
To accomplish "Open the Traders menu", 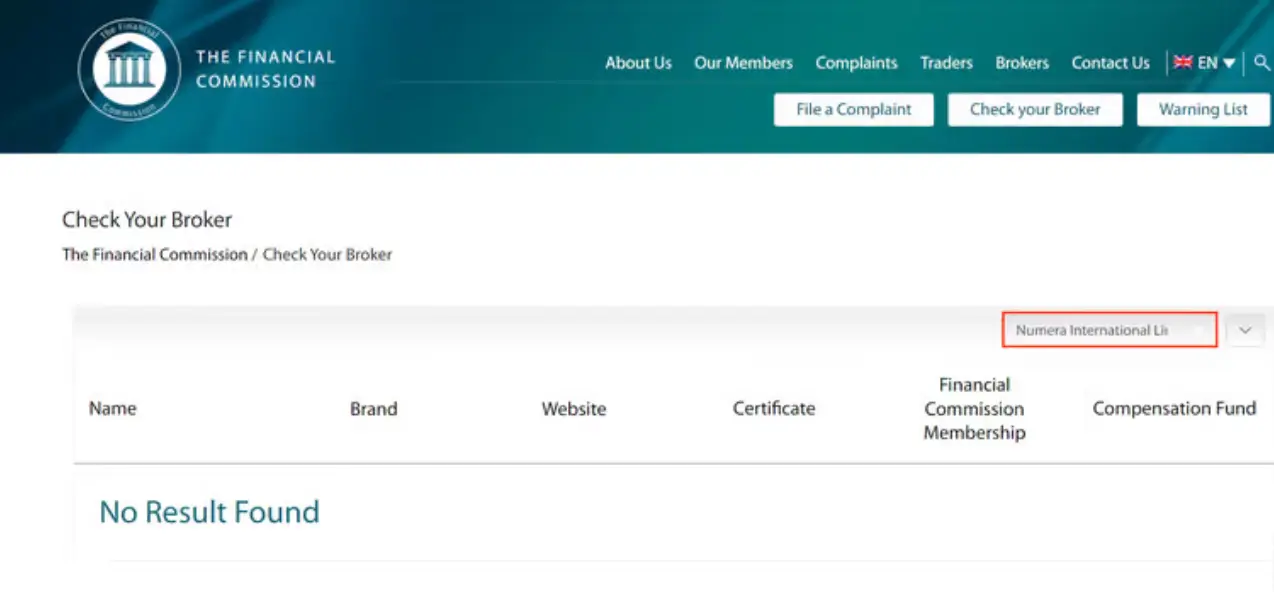I will coord(946,62).
